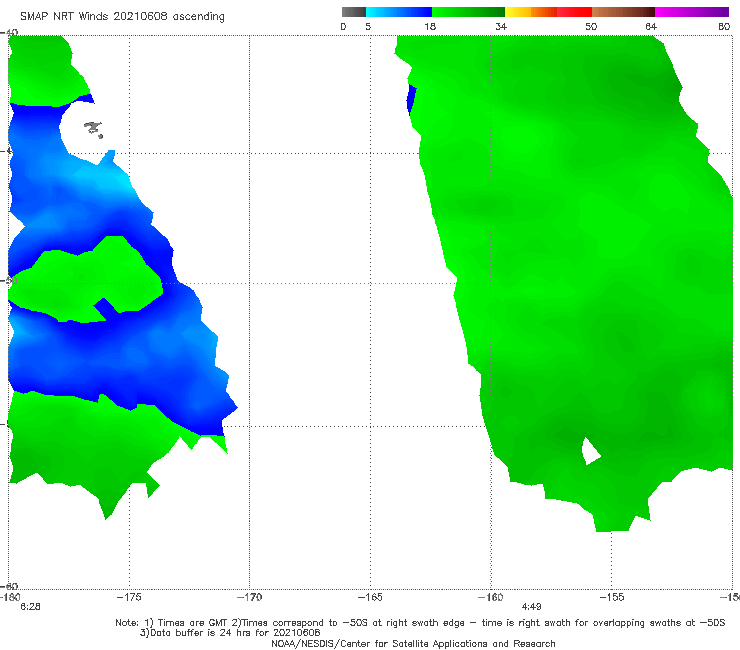Click the color bar label '64'

[x=651, y=26]
